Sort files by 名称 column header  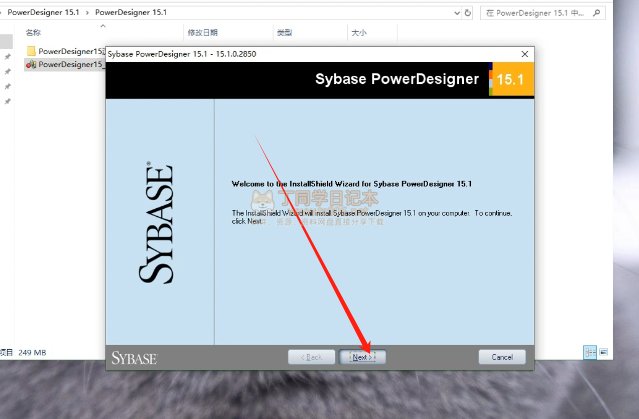point(33,32)
